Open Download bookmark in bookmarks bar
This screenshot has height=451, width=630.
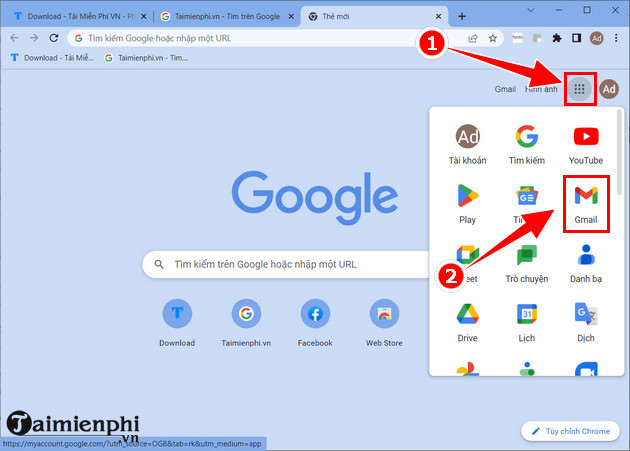pyautogui.click(x=52, y=58)
